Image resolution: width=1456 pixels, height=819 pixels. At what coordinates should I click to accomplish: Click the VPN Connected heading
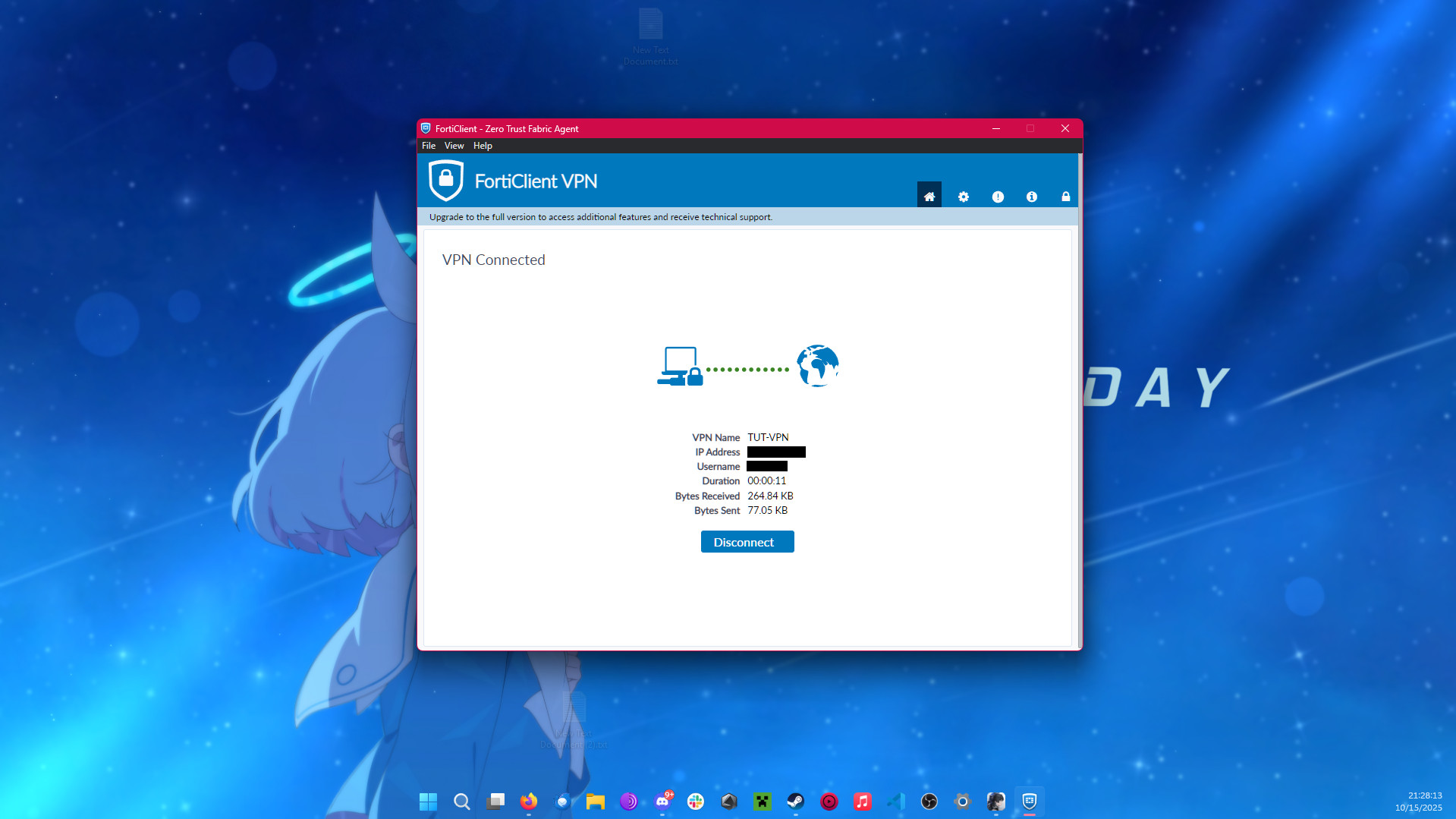(493, 260)
